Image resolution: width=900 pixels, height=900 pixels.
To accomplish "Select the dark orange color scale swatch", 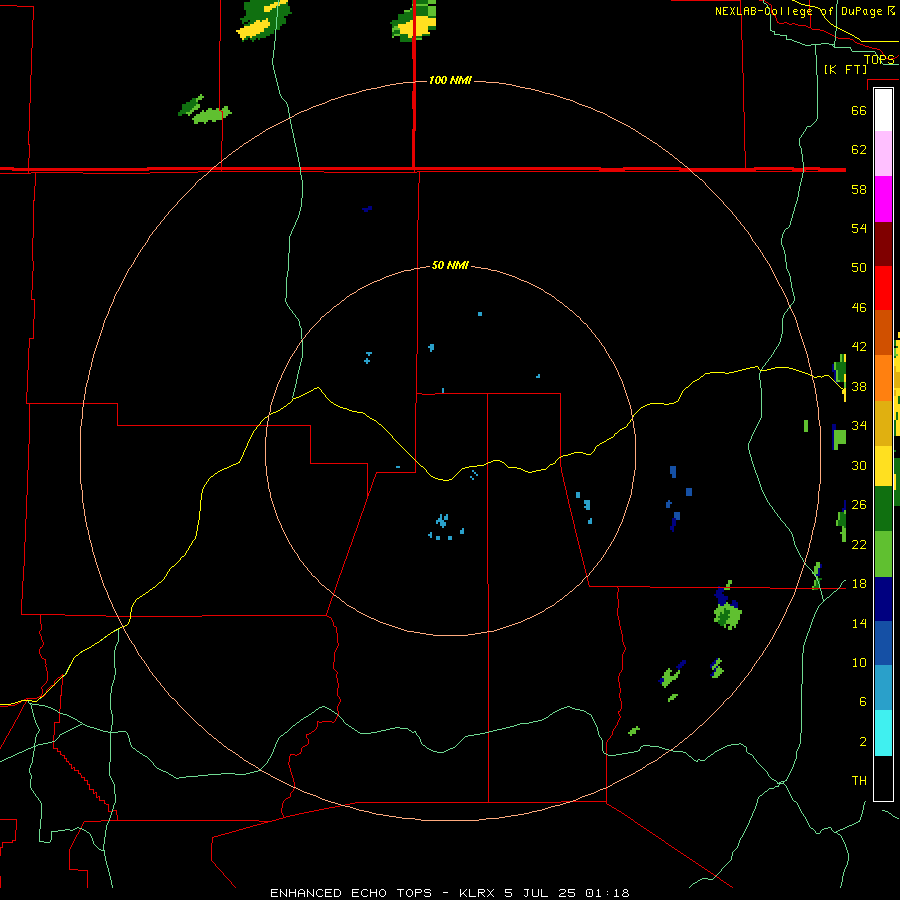I will (x=883, y=332).
